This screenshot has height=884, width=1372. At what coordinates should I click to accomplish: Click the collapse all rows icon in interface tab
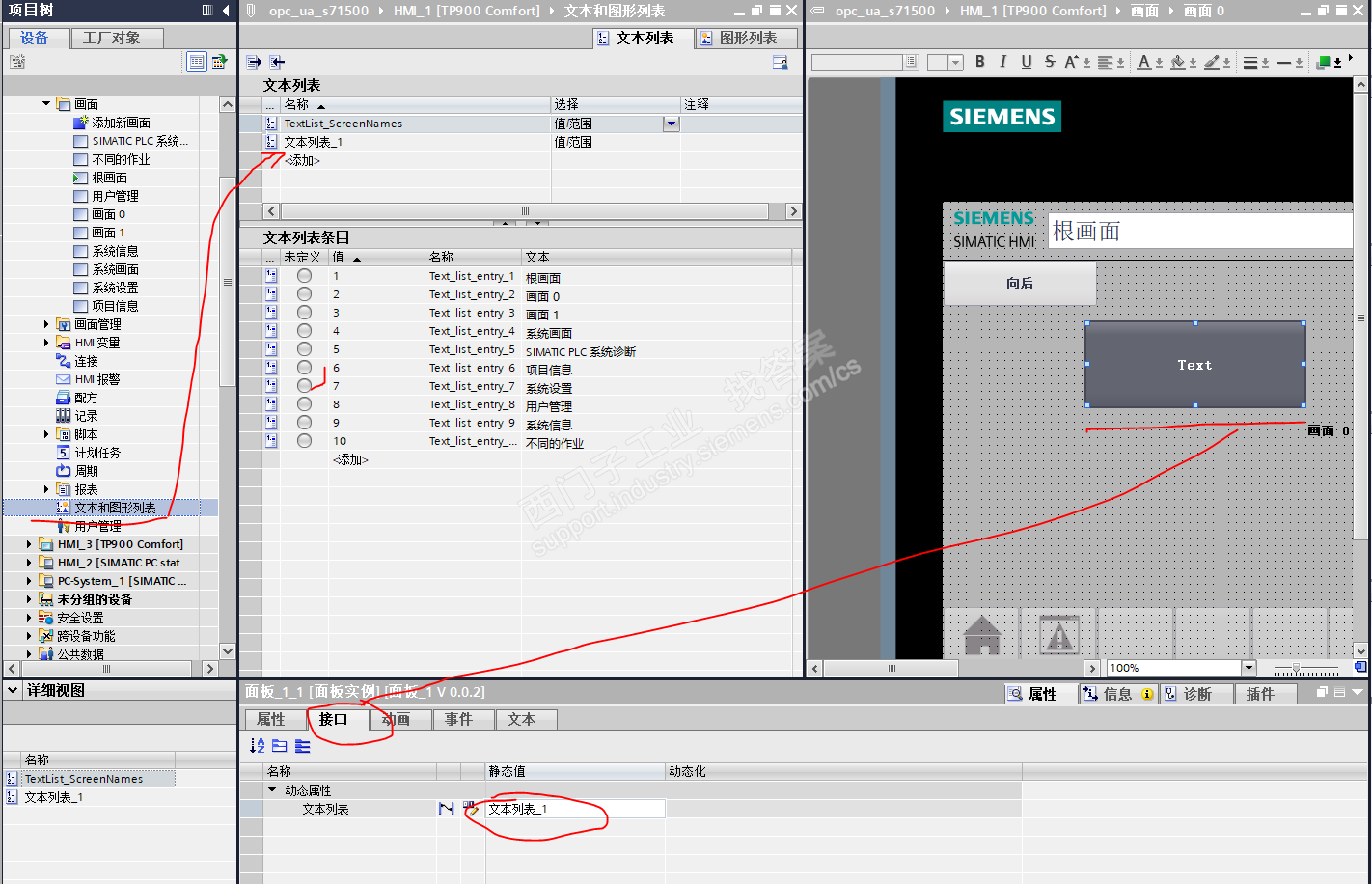click(x=303, y=745)
